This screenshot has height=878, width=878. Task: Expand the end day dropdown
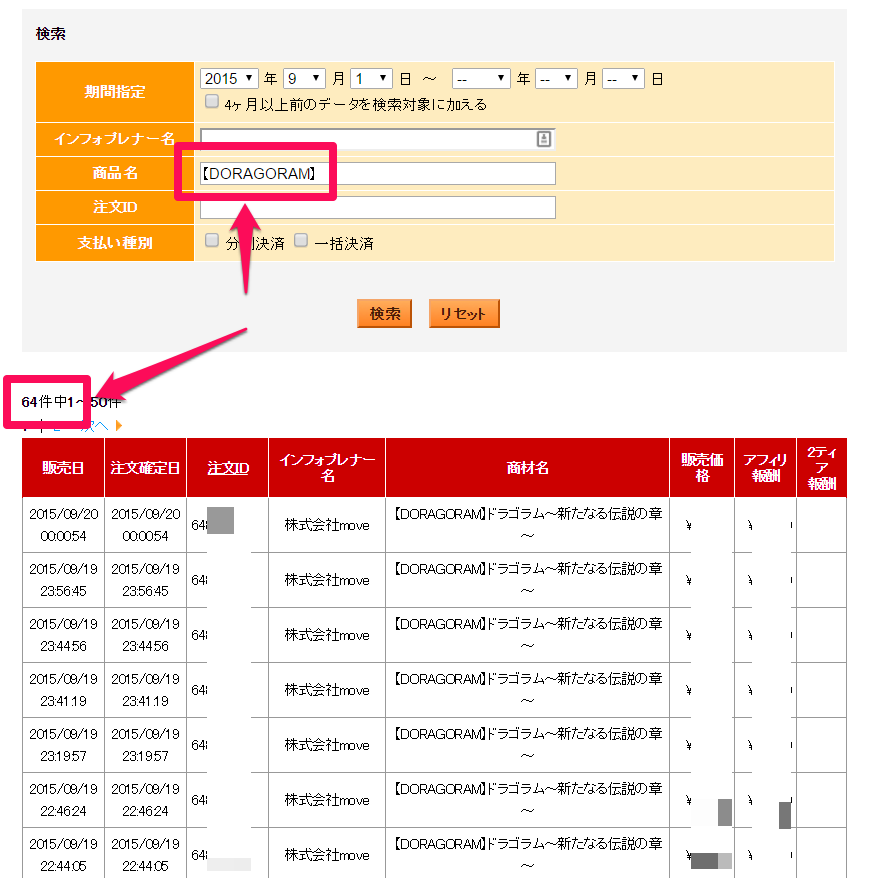point(623,78)
